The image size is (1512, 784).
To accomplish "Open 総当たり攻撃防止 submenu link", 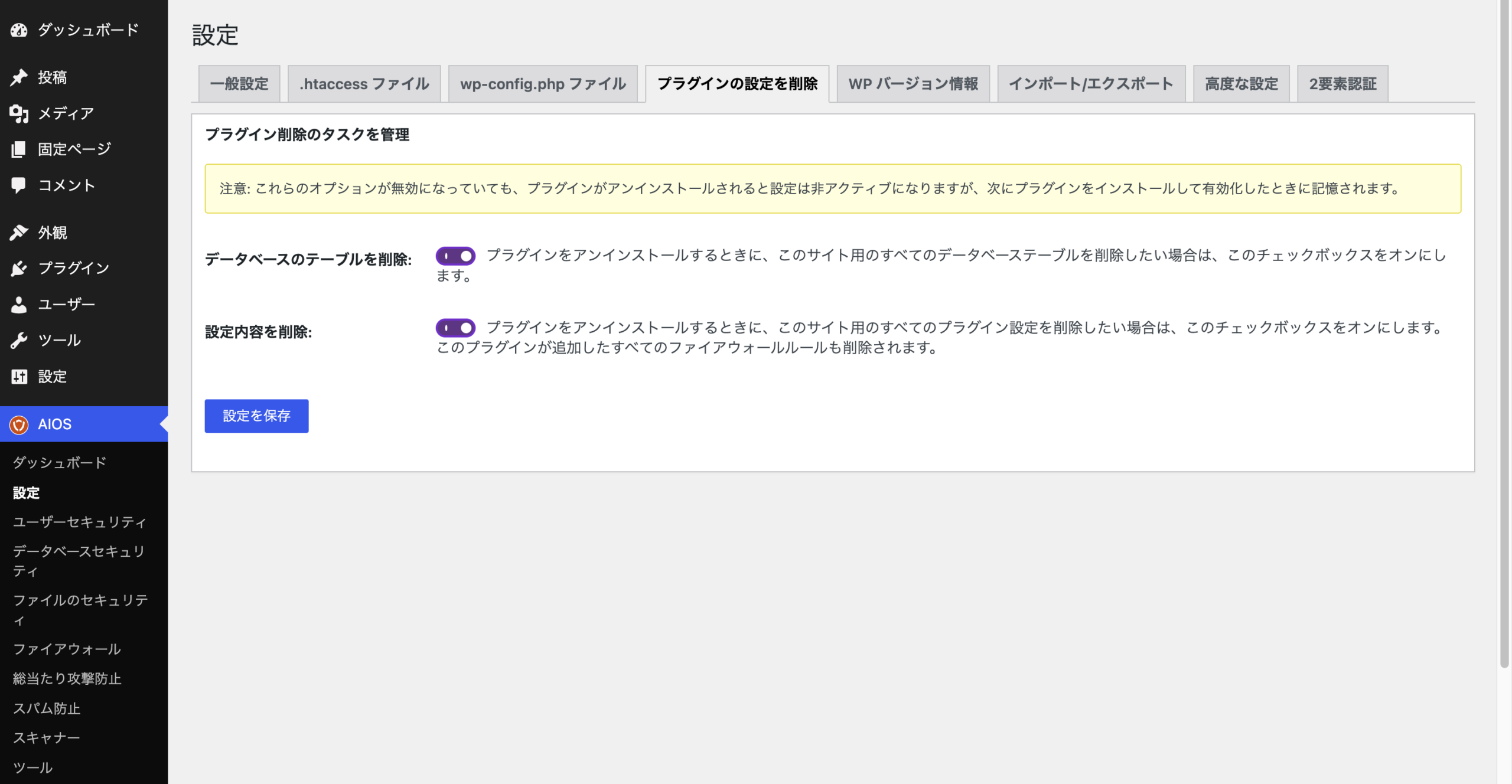I will point(67,679).
